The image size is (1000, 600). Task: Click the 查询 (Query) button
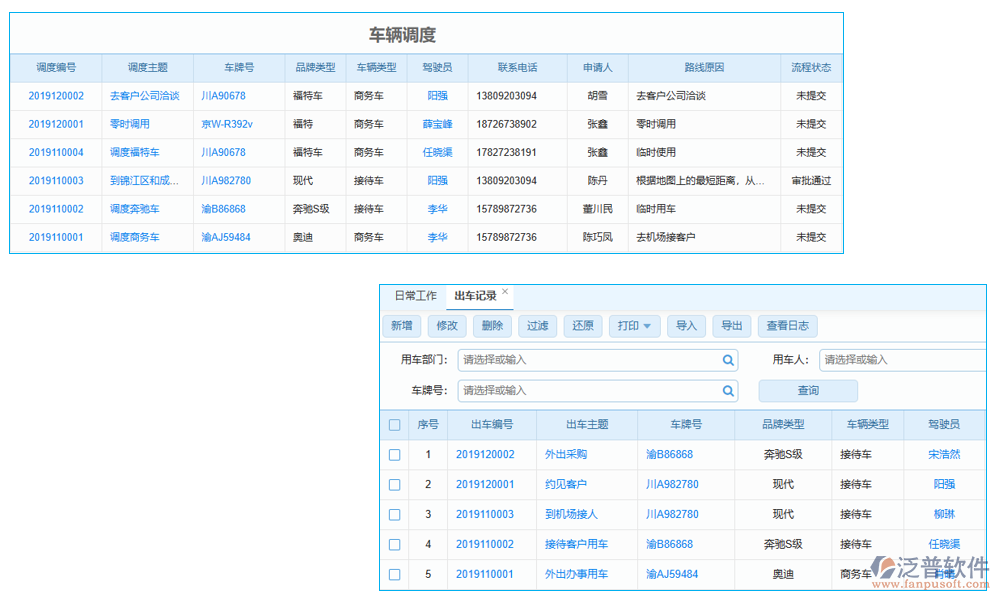coord(808,390)
